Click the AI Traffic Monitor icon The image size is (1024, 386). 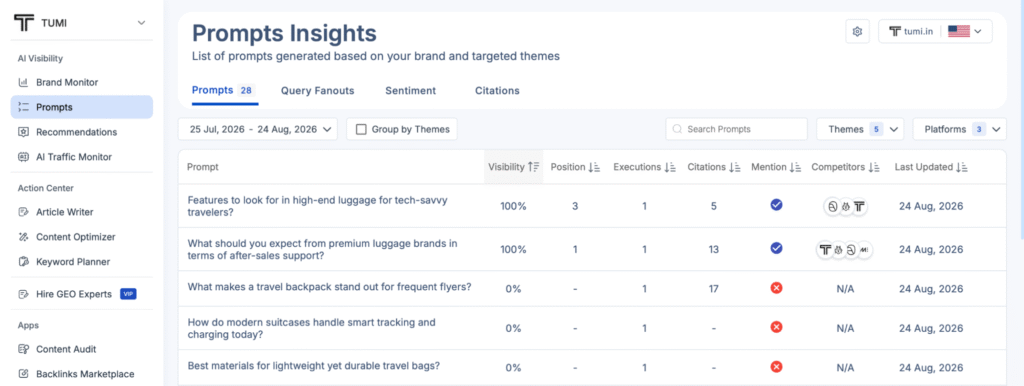[x=23, y=157]
